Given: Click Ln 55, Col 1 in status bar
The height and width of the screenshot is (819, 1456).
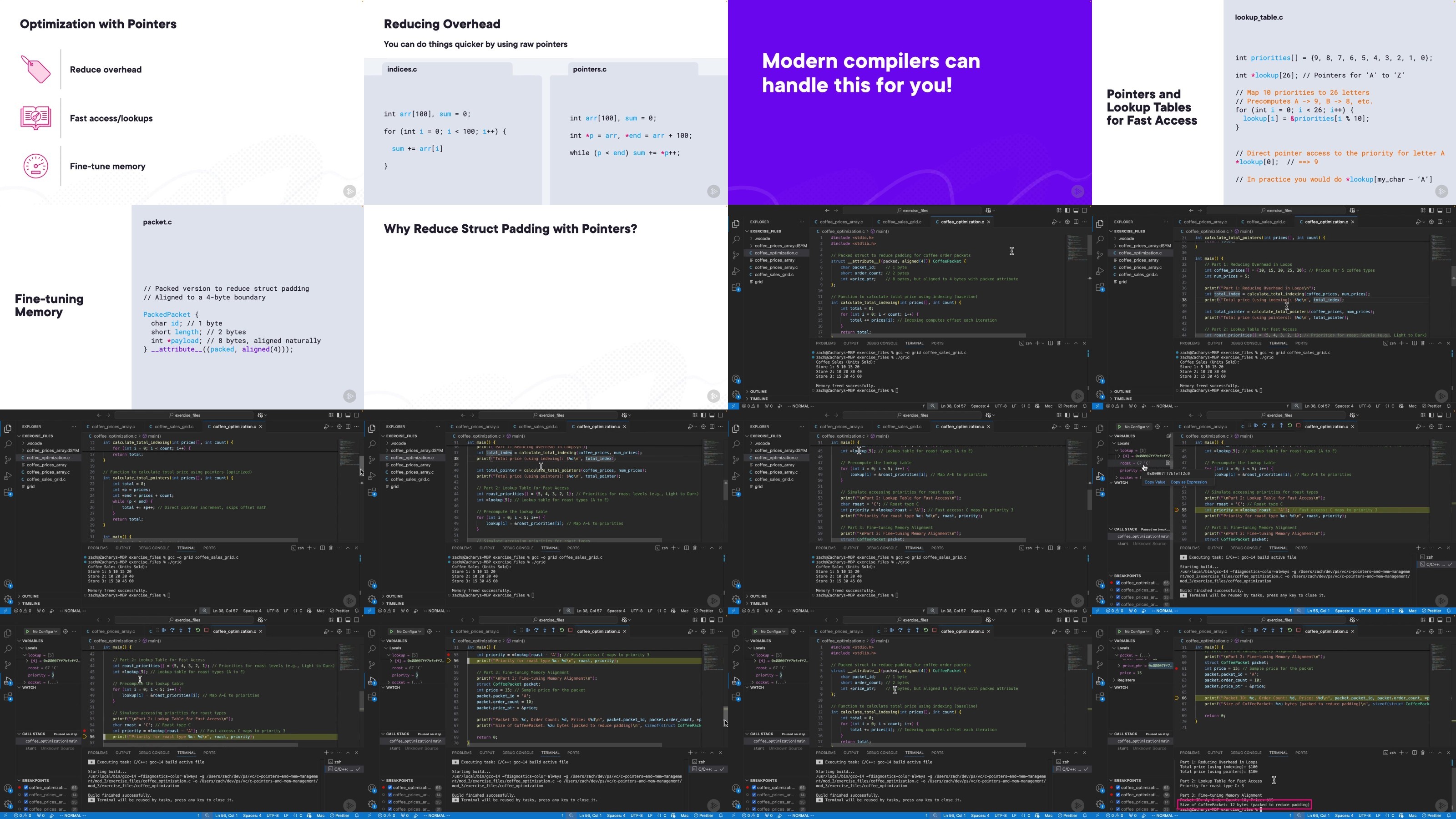Looking at the screenshot, I should point(1318,611).
